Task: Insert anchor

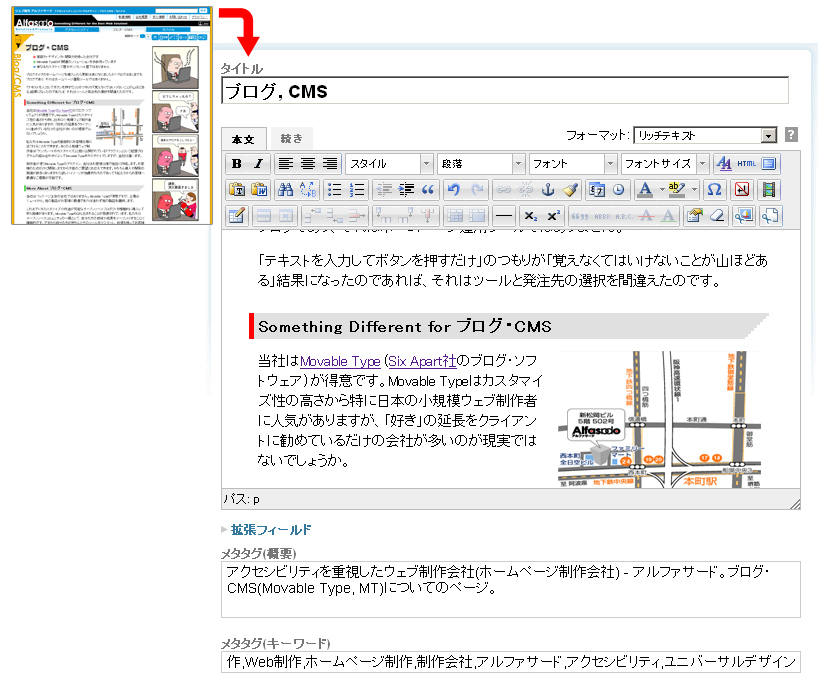Action: click(548, 189)
